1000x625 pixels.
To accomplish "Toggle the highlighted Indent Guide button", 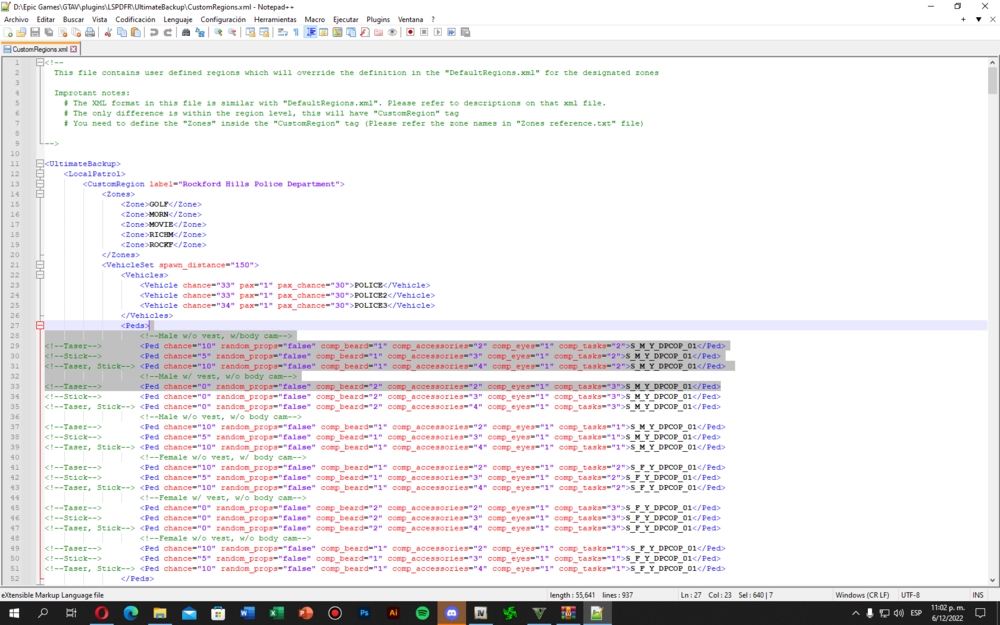I will pyautogui.click(x=310, y=32).
